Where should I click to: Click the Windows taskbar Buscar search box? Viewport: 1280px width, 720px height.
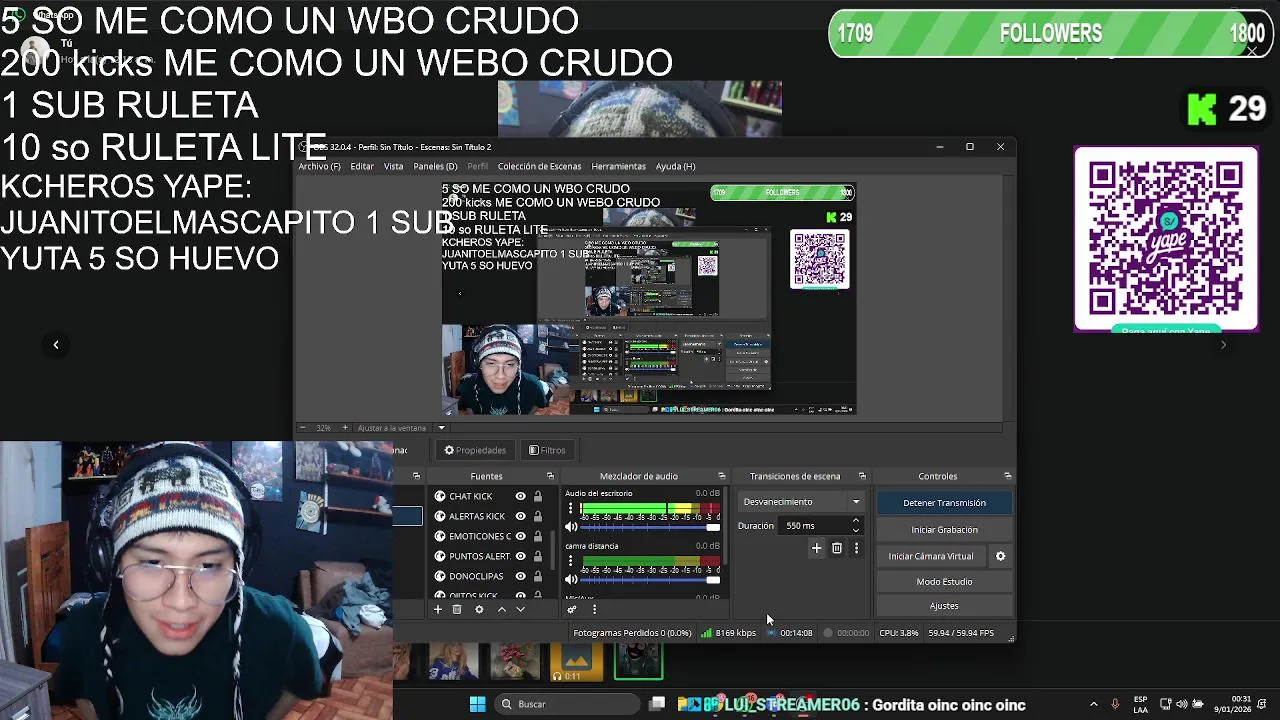(565, 704)
